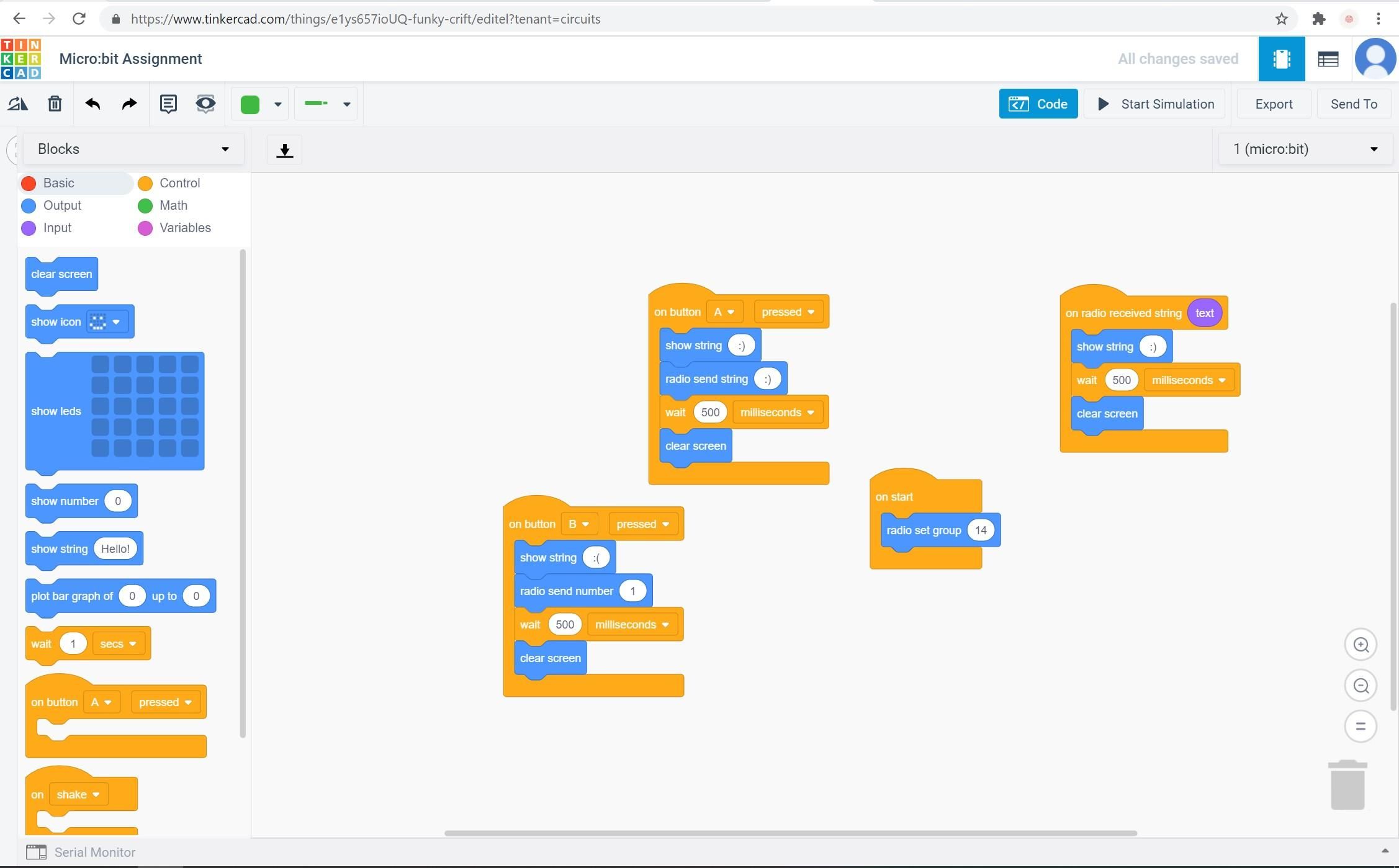Image resolution: width=1399 pixels, height=868 pixels.
Task: Zoom in using the magnifier icon
Action: click(x=1360, y=644)
